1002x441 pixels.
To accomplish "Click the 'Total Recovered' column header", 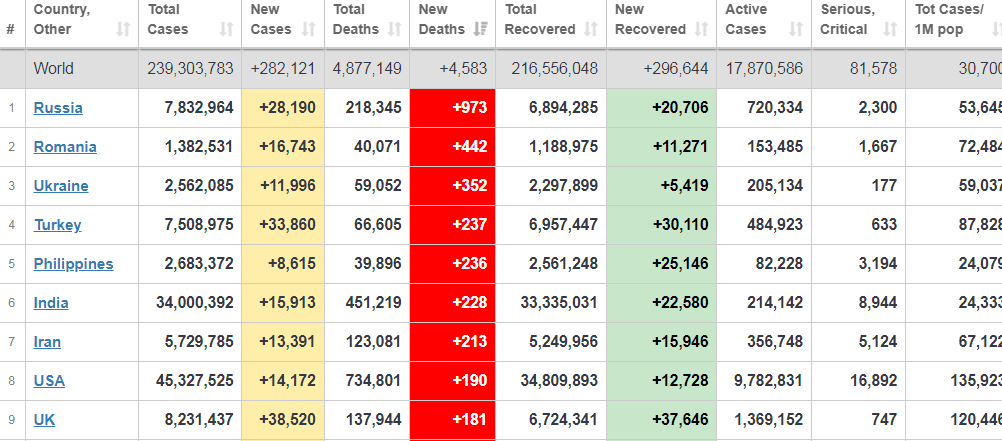I will click(551, 24).
